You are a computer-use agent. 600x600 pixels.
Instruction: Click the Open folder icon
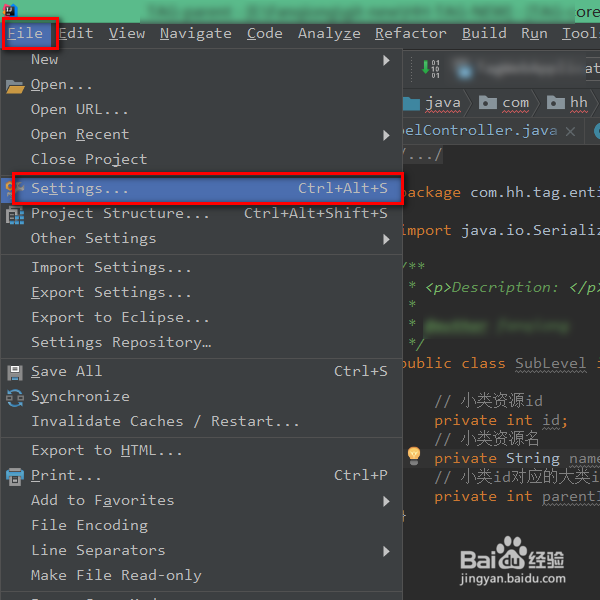point(15,86)
